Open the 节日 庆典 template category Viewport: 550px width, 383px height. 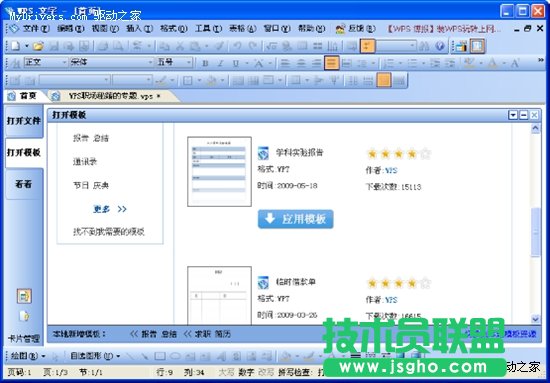click(x=91, y=185)
